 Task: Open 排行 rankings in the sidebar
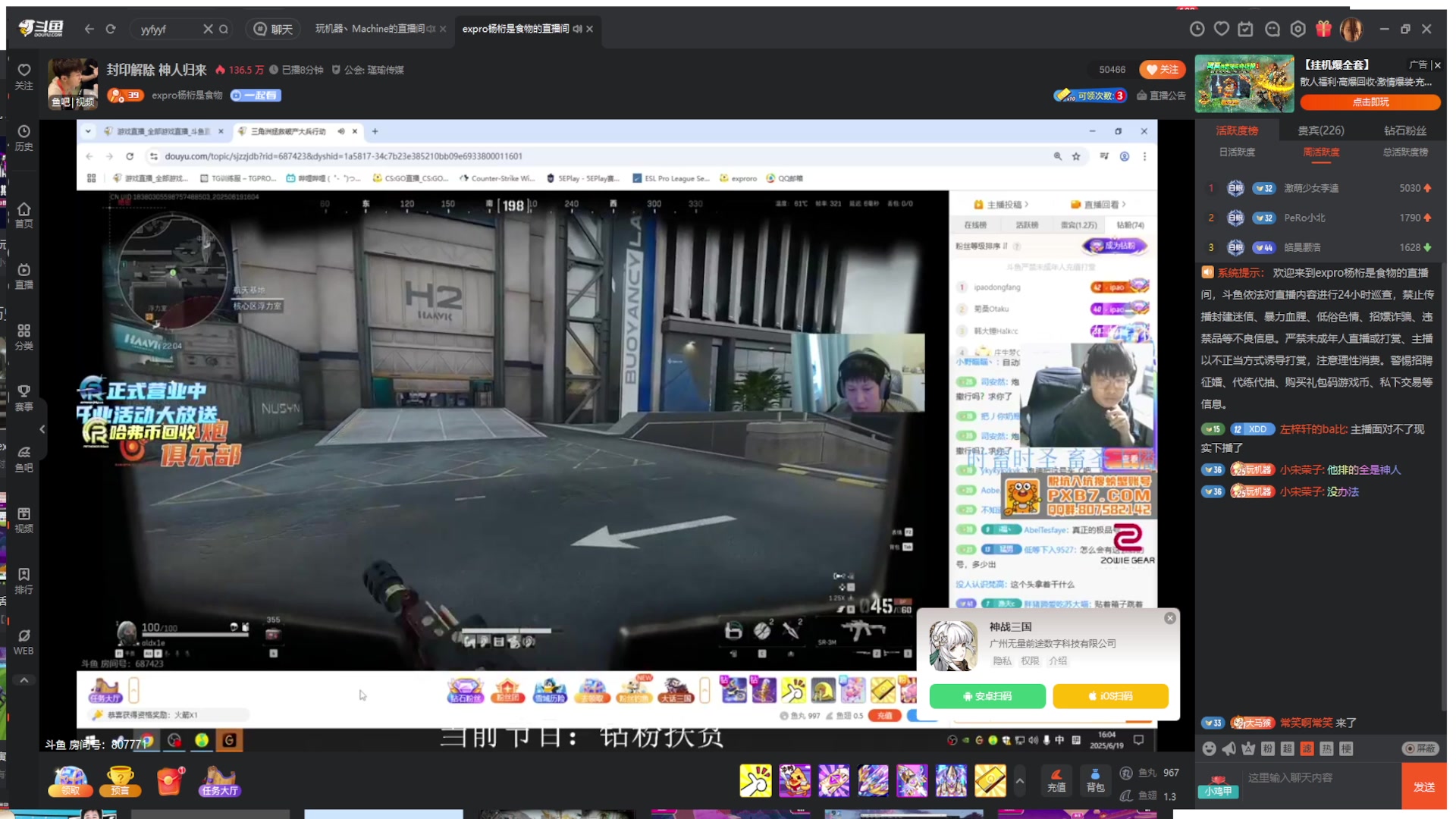[24, 582]
